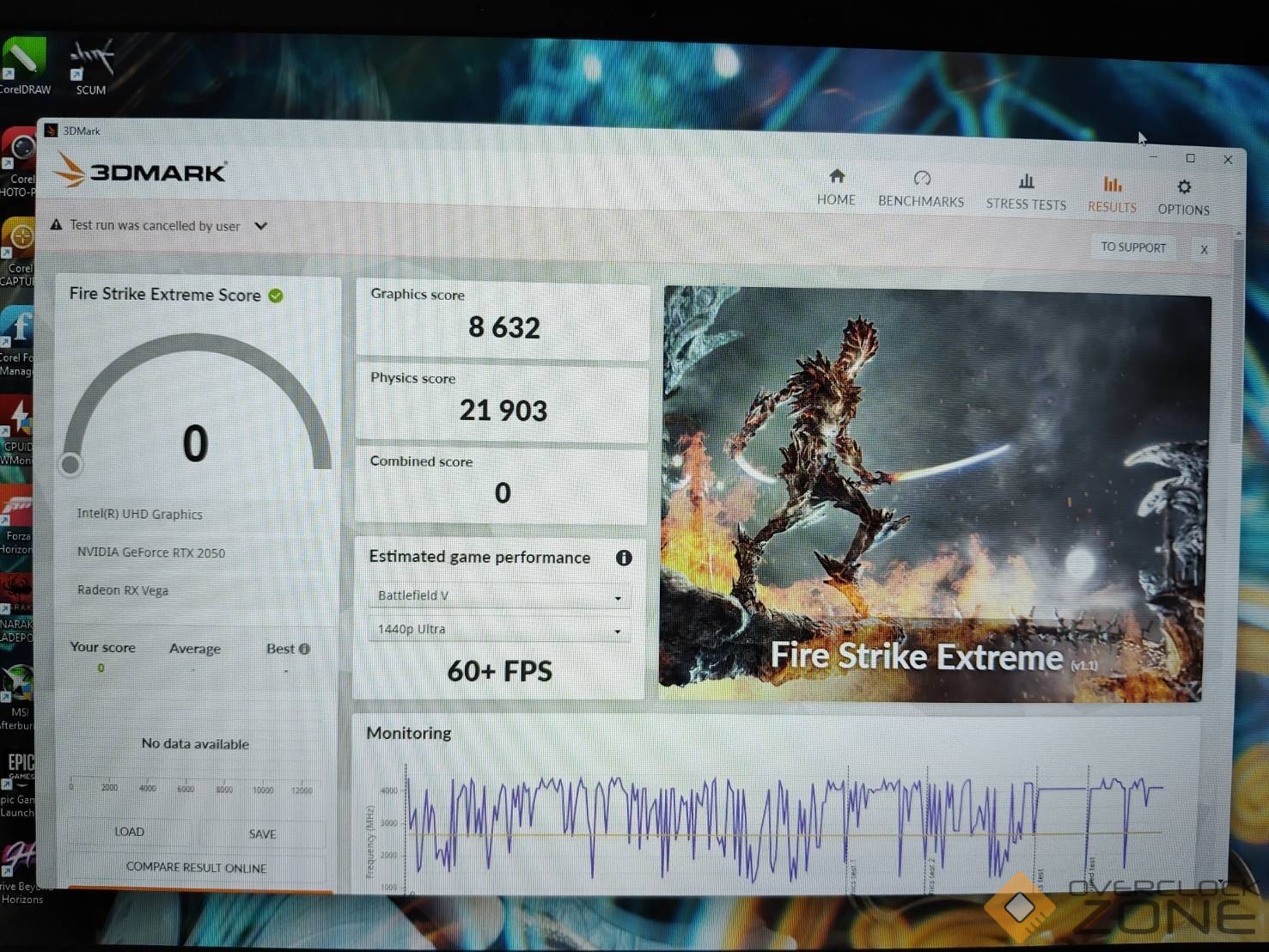Dismiss the warning bar with its X button

coord(1204,249)
